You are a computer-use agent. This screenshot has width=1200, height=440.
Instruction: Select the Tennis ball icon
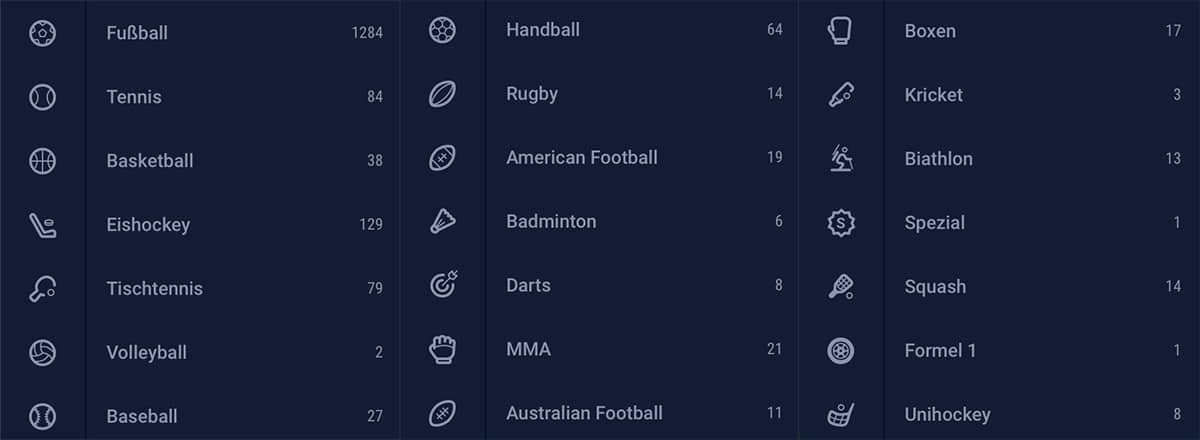(x=42, y=97)
